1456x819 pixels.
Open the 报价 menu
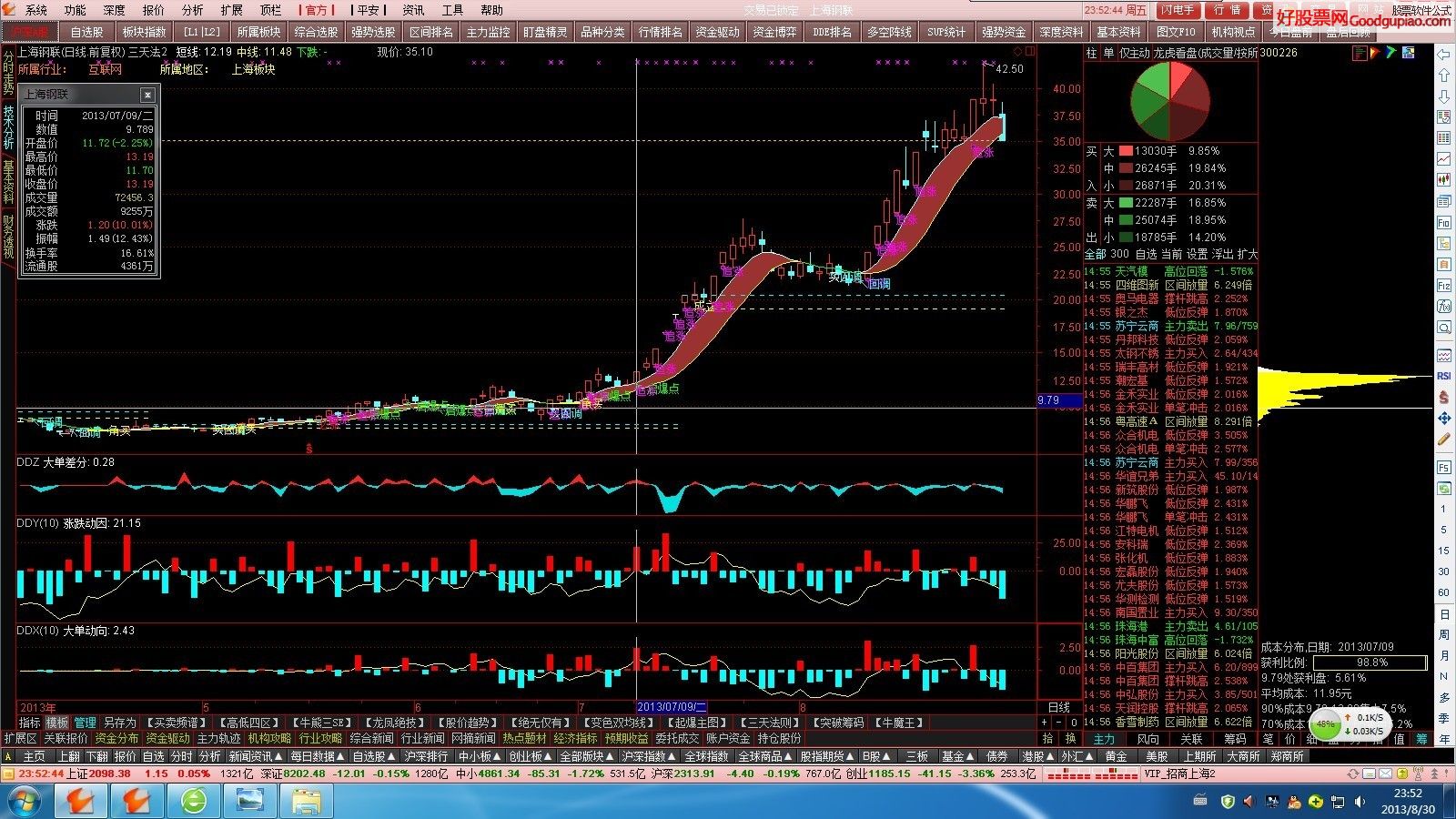click(154, 10)
